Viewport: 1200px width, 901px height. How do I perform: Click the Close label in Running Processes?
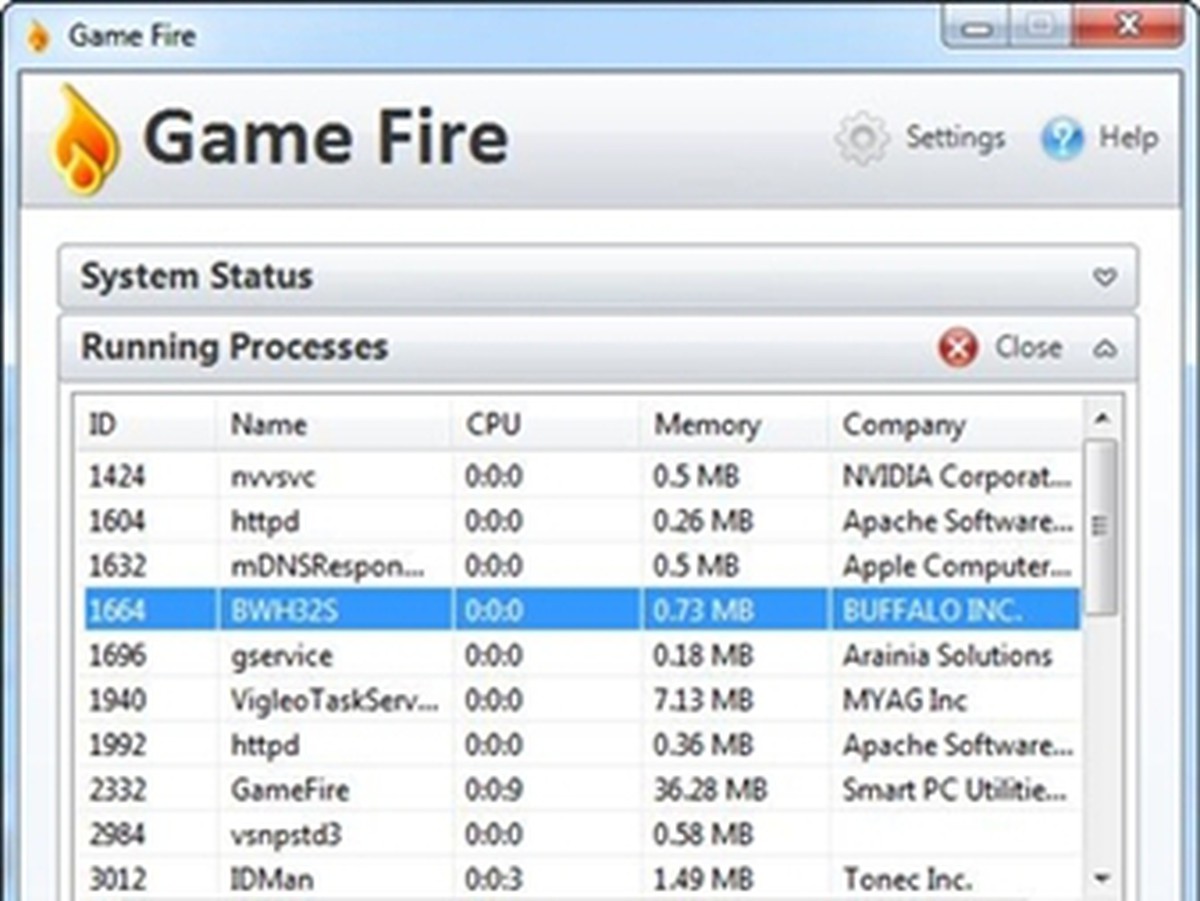[x=1028, y=348]
